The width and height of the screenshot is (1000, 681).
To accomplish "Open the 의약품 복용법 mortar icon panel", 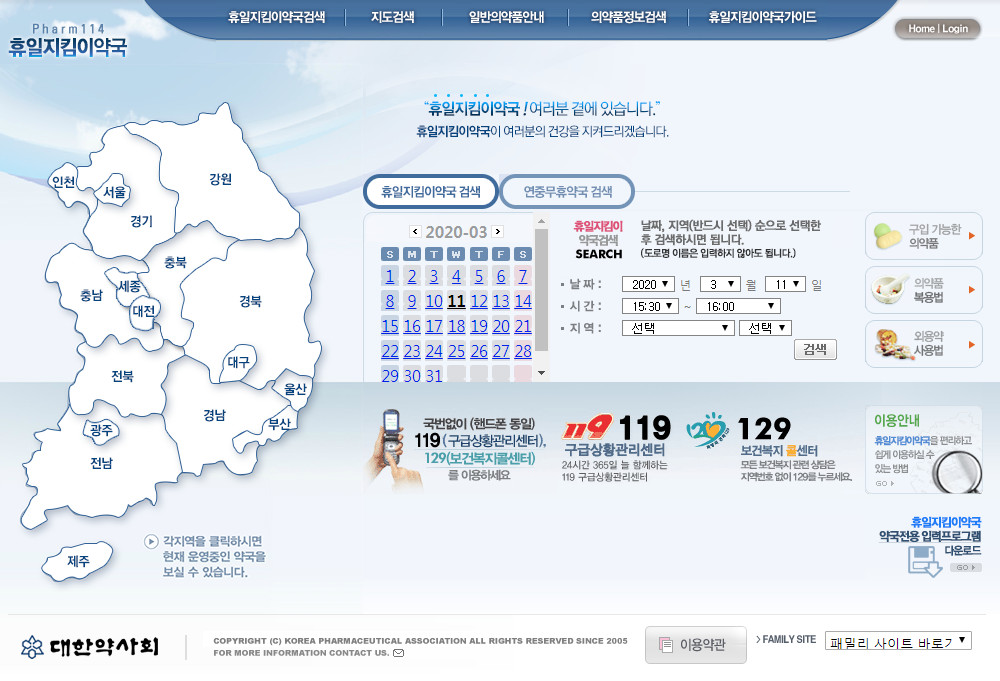I will click(923, 290).
